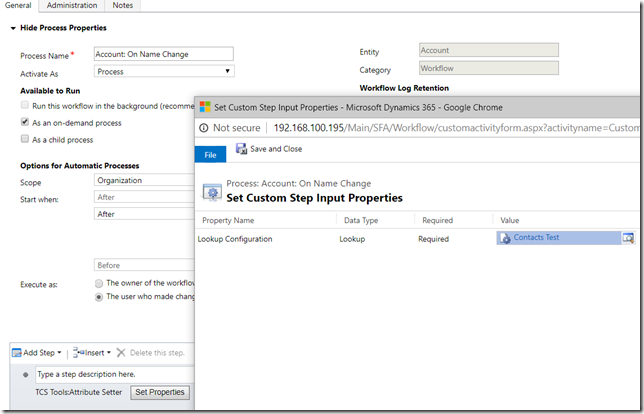Image resolution: width=644 pixels, height=414 pixels.
Task: Click Options for Automatic Processes heading
Action: tap(80, 166)
